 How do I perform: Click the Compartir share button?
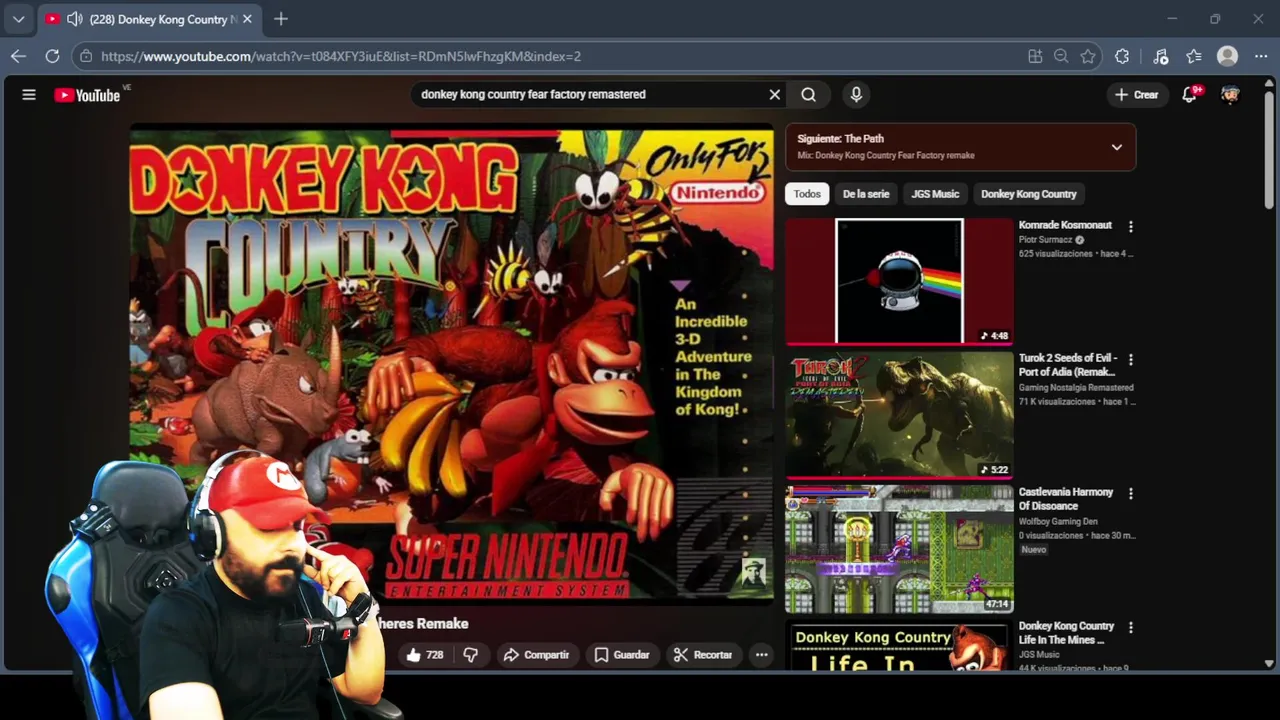pyautogui.click(x=536, y=655)
